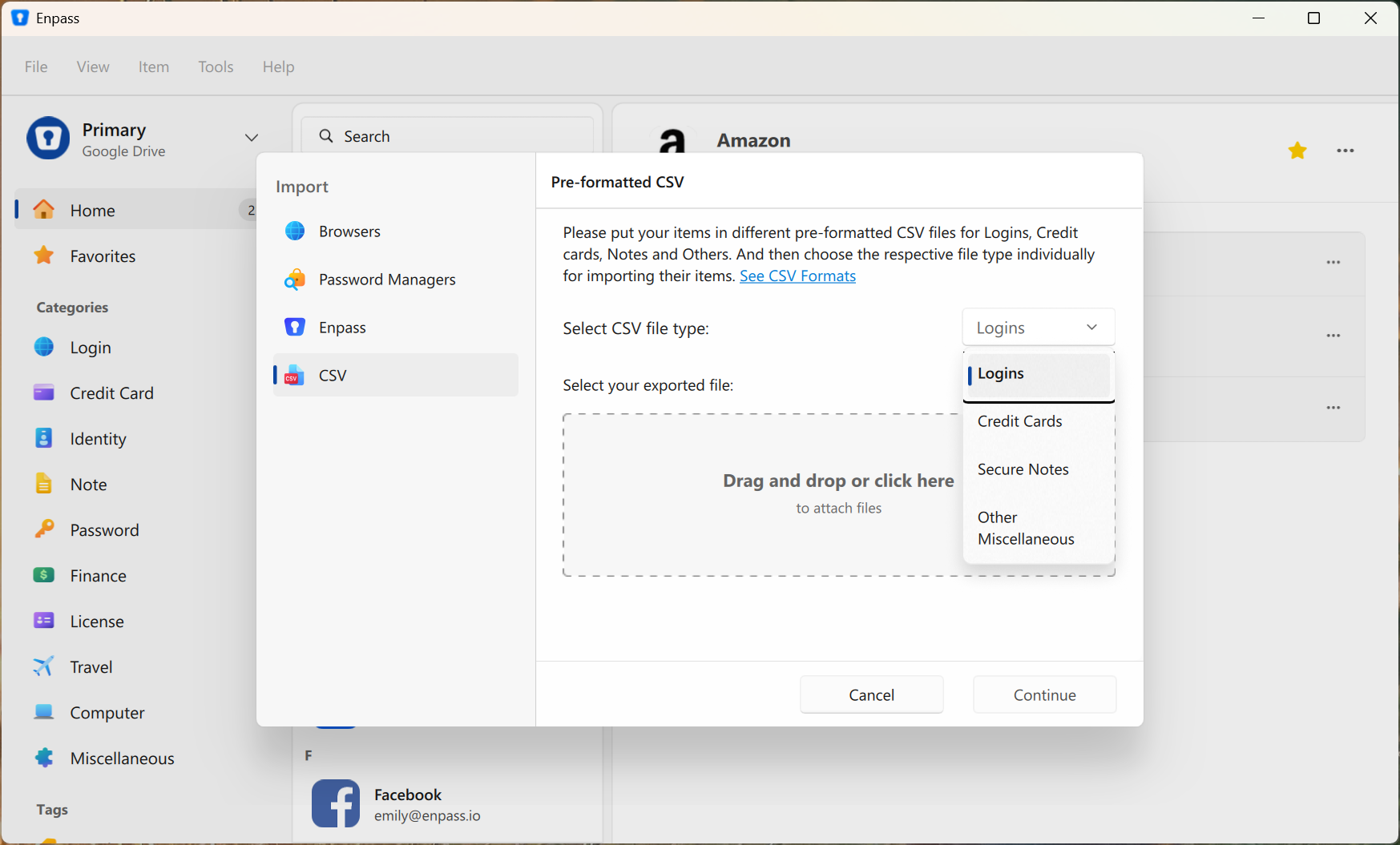Open the Note category
This screenshot has height=845, width=1400.
pos(136,484)
